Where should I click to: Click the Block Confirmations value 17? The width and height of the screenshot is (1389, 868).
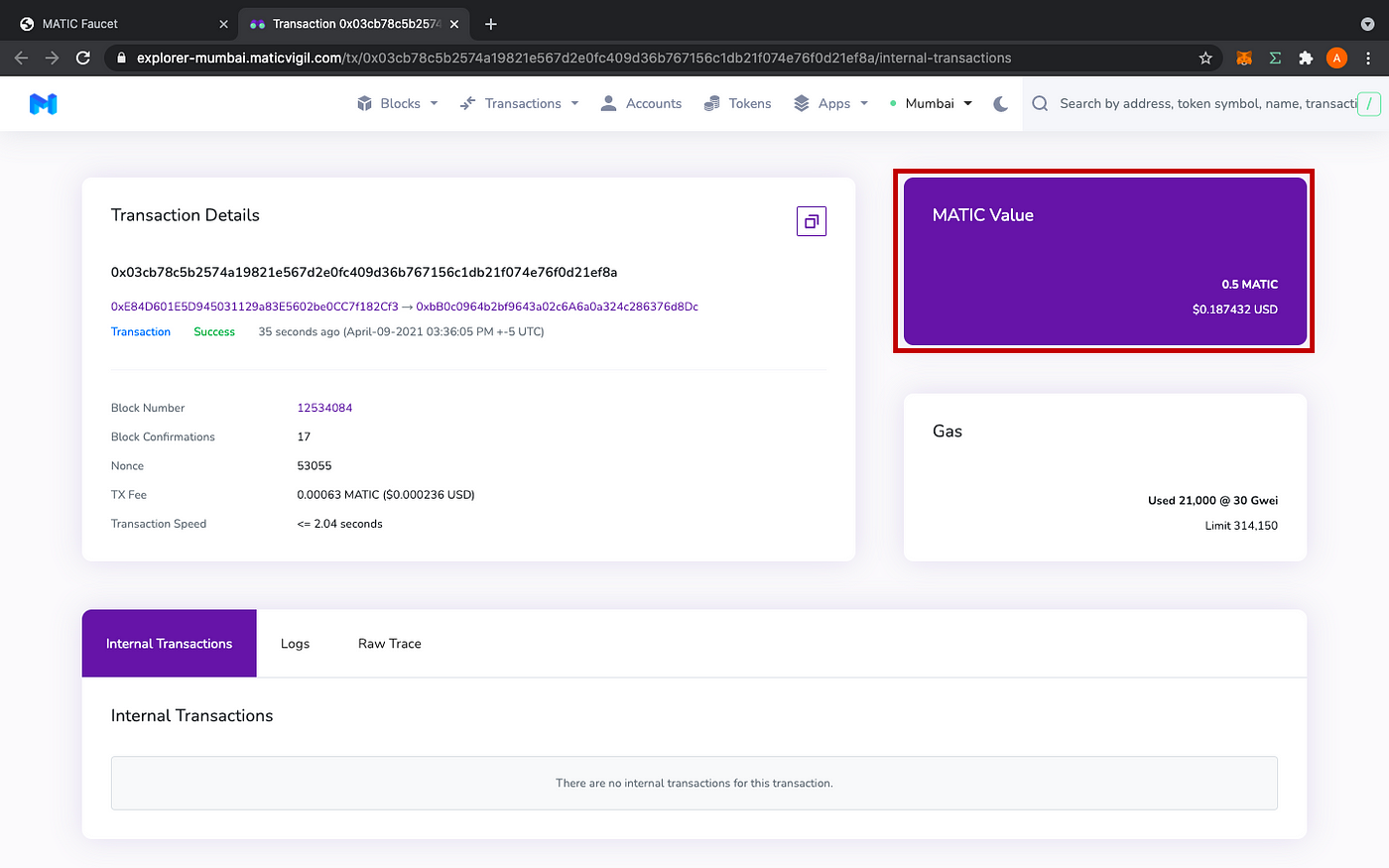(304, 436)
